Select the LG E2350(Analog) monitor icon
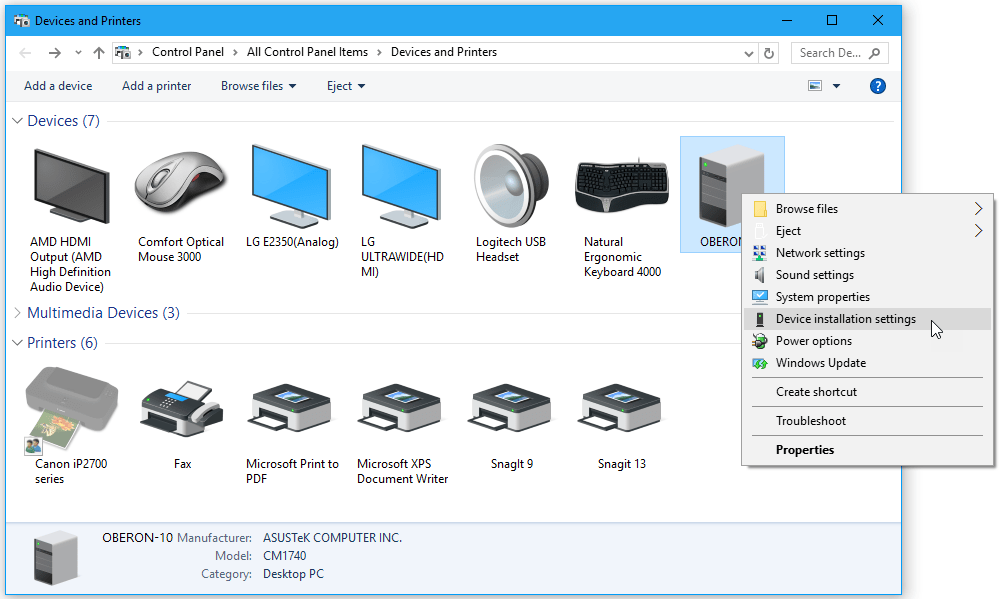 coord(291,186)
